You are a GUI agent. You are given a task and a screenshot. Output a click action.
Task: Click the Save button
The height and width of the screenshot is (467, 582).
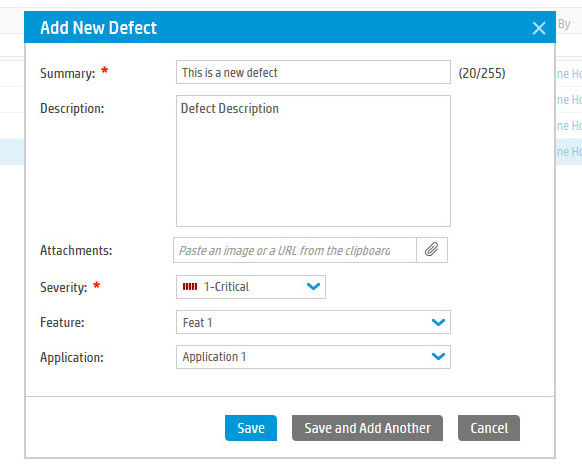coord(251,428)
